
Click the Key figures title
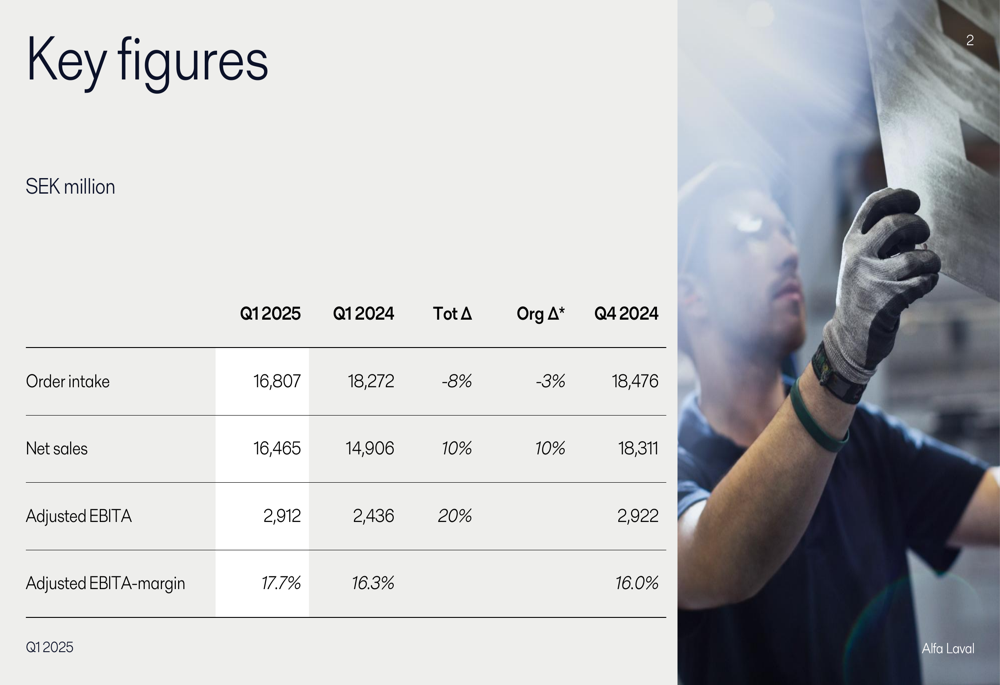coord(147,63)
